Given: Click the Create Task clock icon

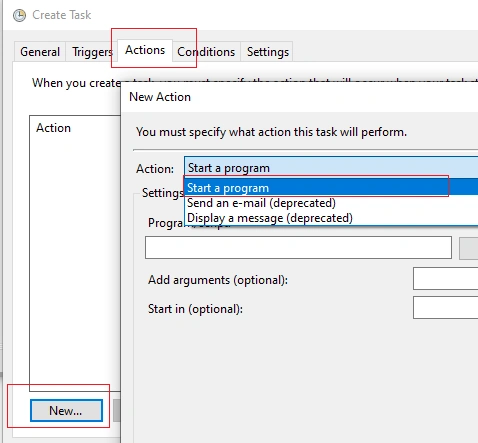Looking at the screenshot, I should [x=19, y=15].
